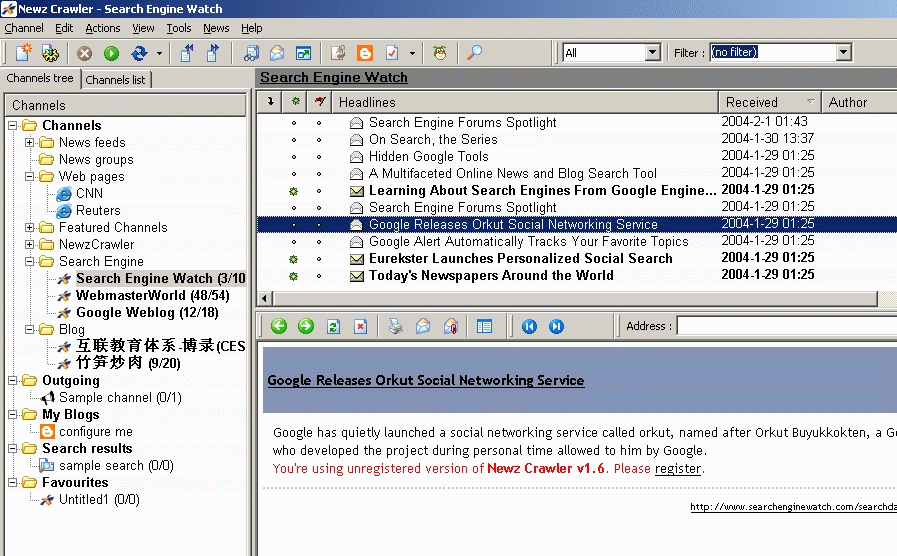897x556 pixels.
Task: Sort by the Headlines column header
Action: 526,102
